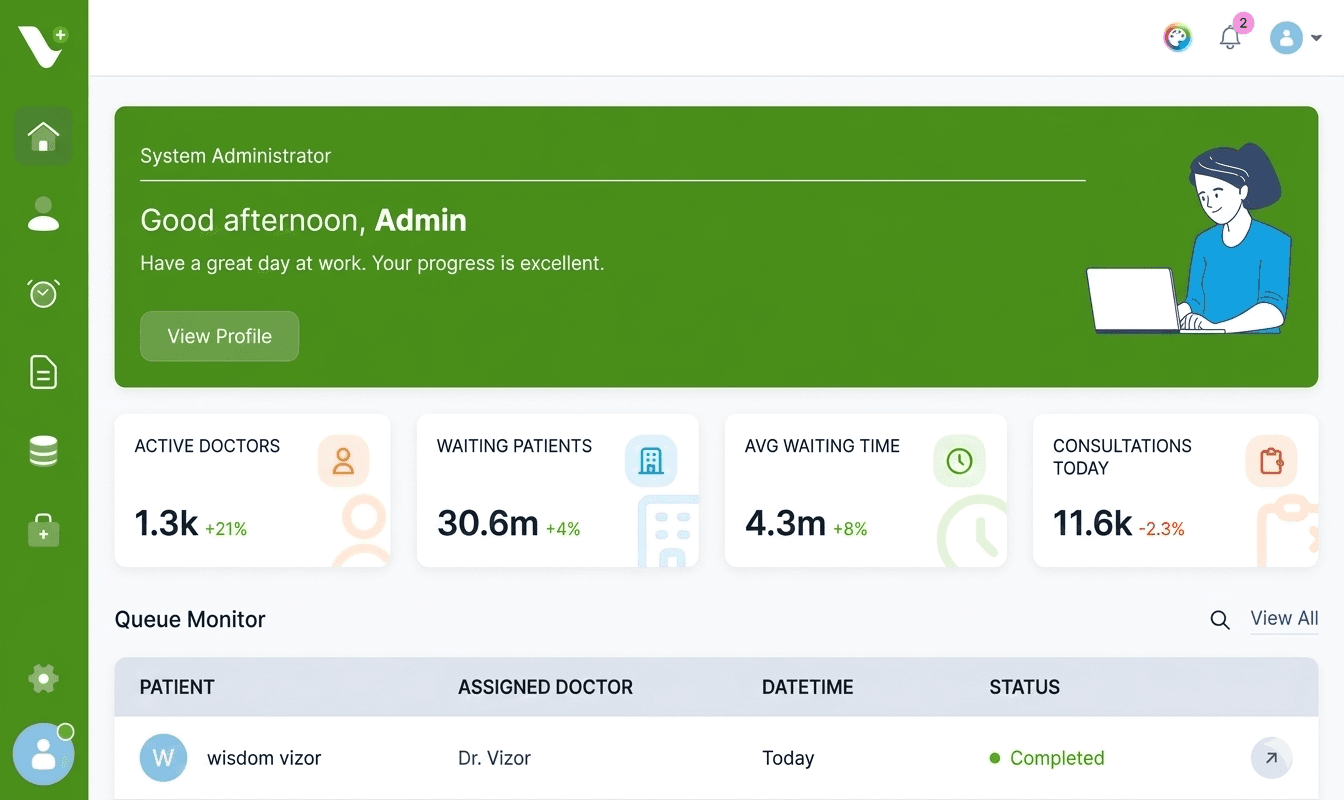The width and height of the screenshot is (1344, 800).
Task: Open the medical kit sidebar icon
Action: (x=43, y=530)
